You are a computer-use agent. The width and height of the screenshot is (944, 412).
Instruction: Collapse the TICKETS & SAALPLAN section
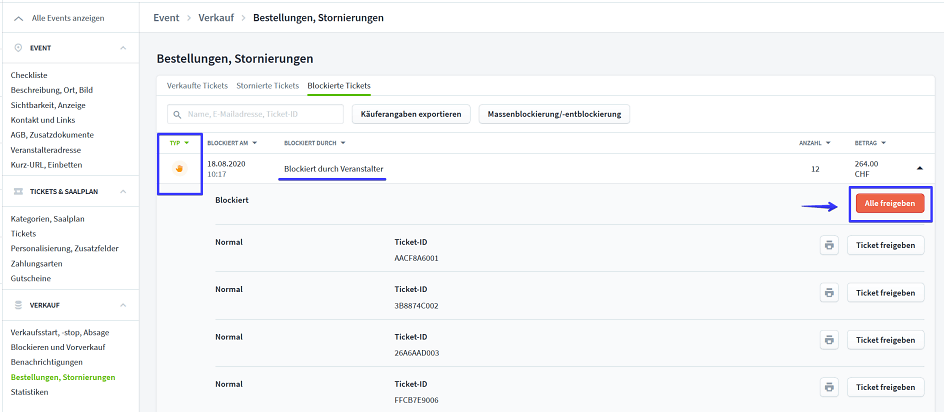(123, 191)
